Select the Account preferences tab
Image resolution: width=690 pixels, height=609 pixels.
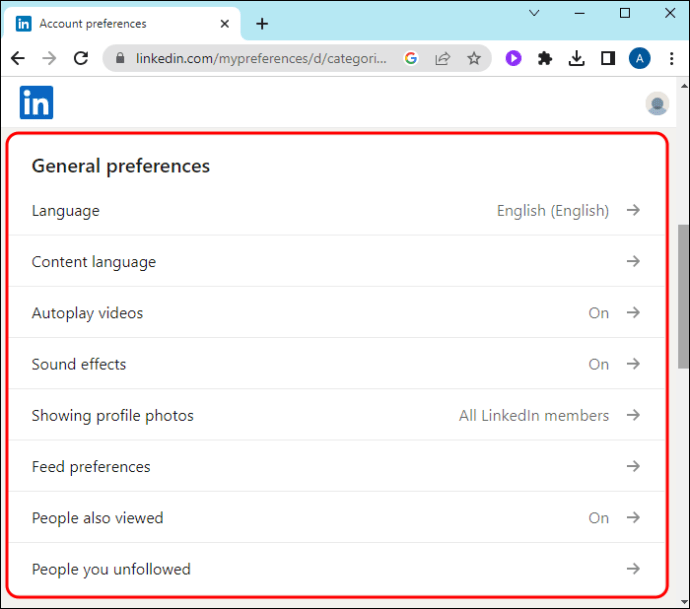(x=122, y=24)
